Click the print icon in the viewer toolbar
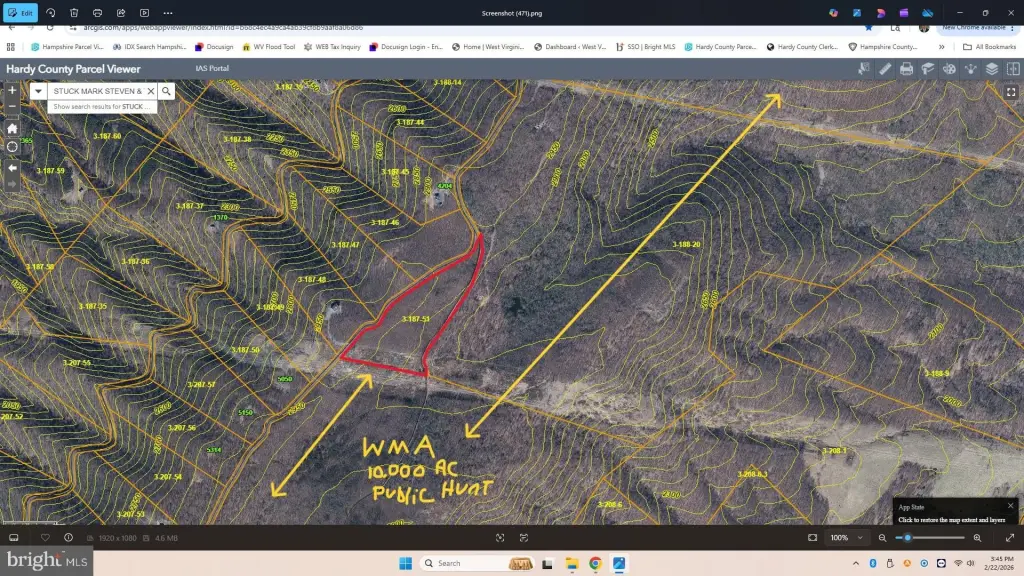The height and width of the screenshot is (576, 1024). point(98,13)
